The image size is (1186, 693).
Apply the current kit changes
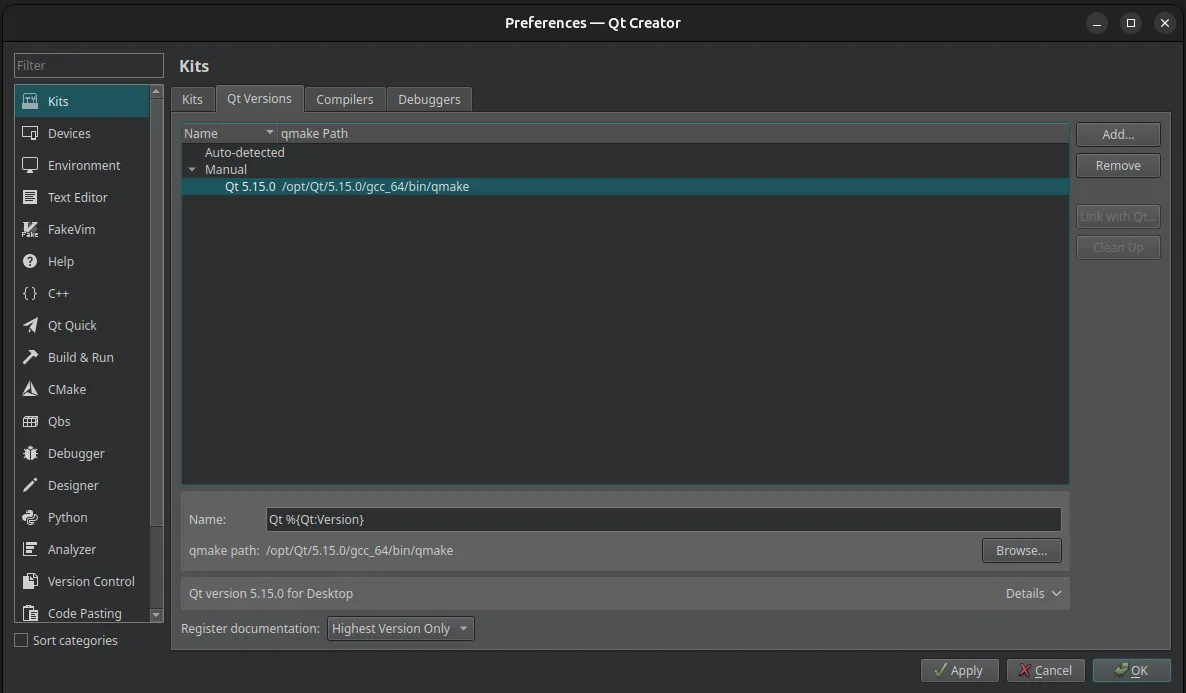(x=959, y=670)
